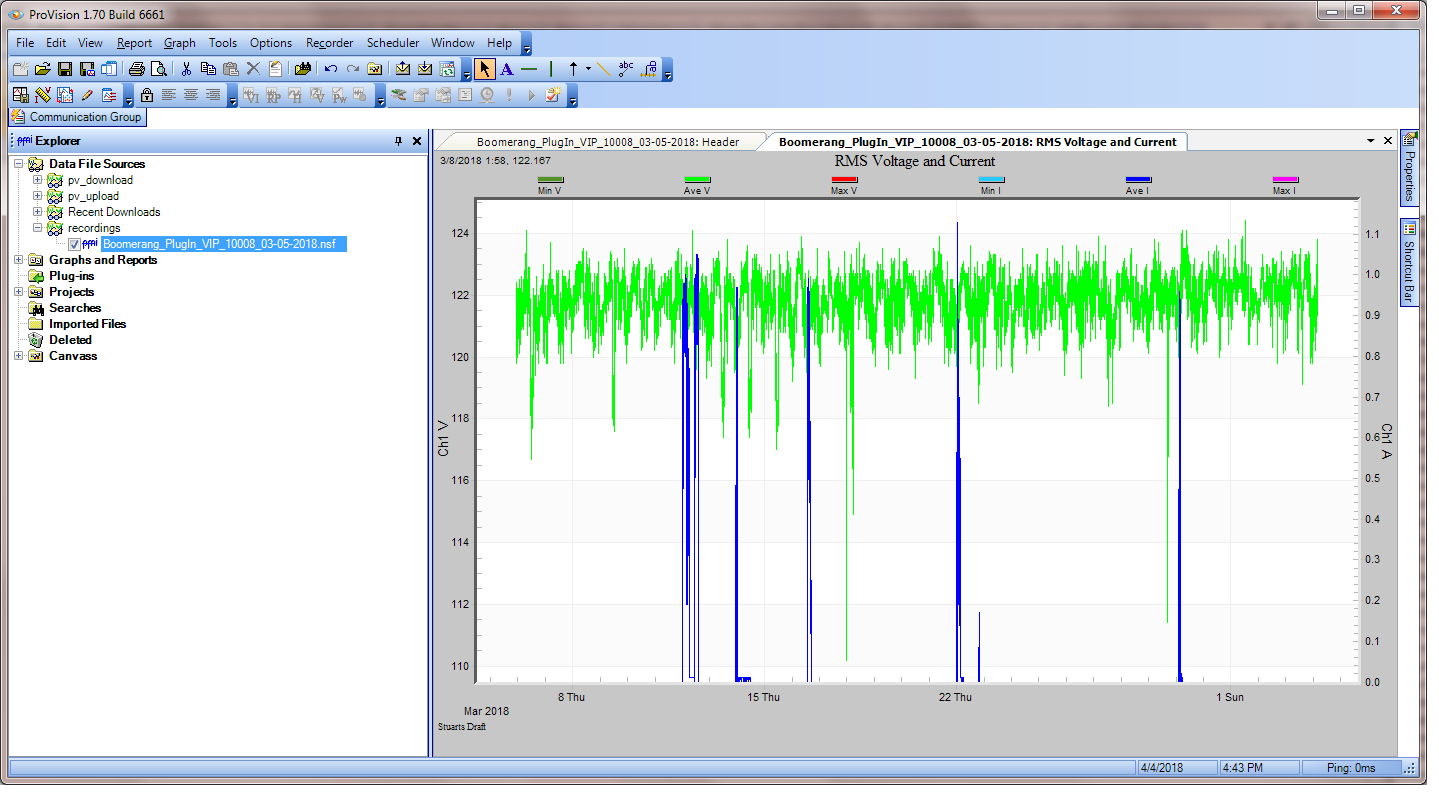The image size is (1439, 805).
Task: Click the padlock lock icon
Action: pos(147,96)
